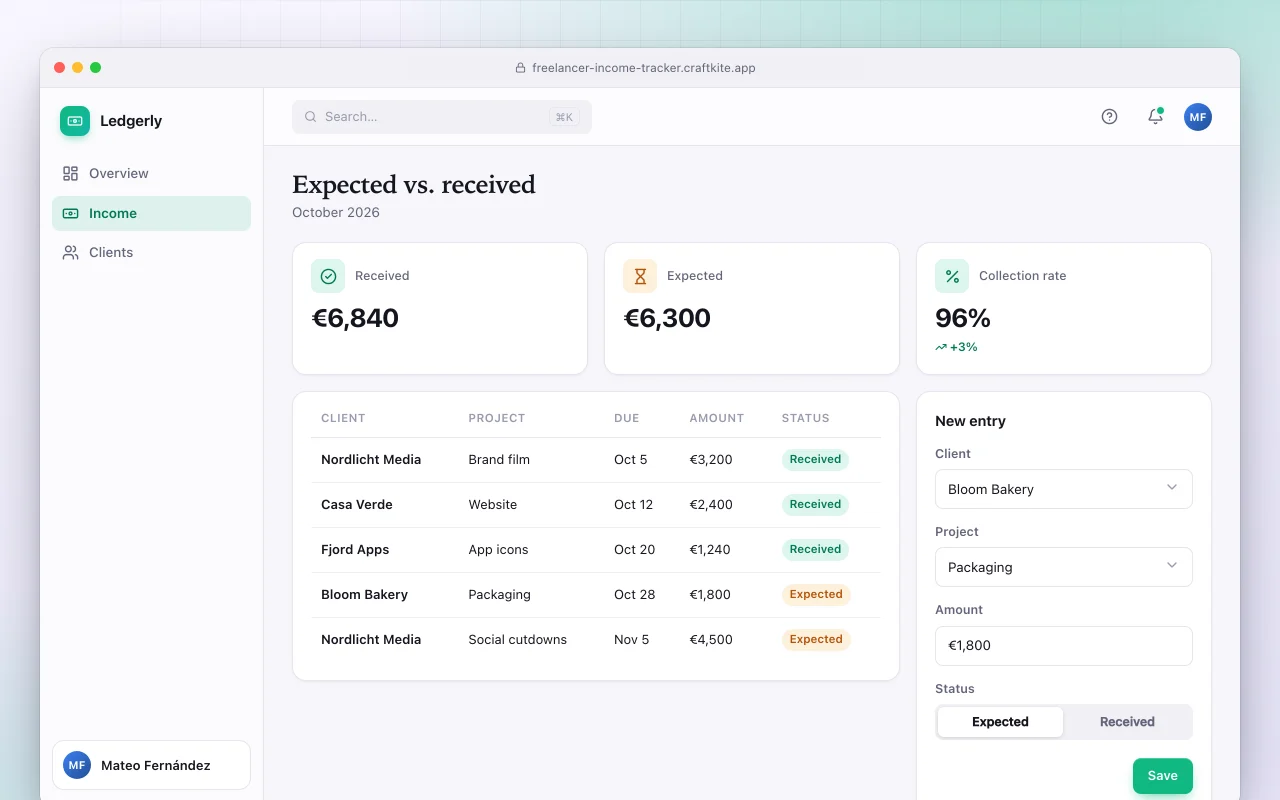
Task: Click the DUE column header
Action: click(626, 418)
